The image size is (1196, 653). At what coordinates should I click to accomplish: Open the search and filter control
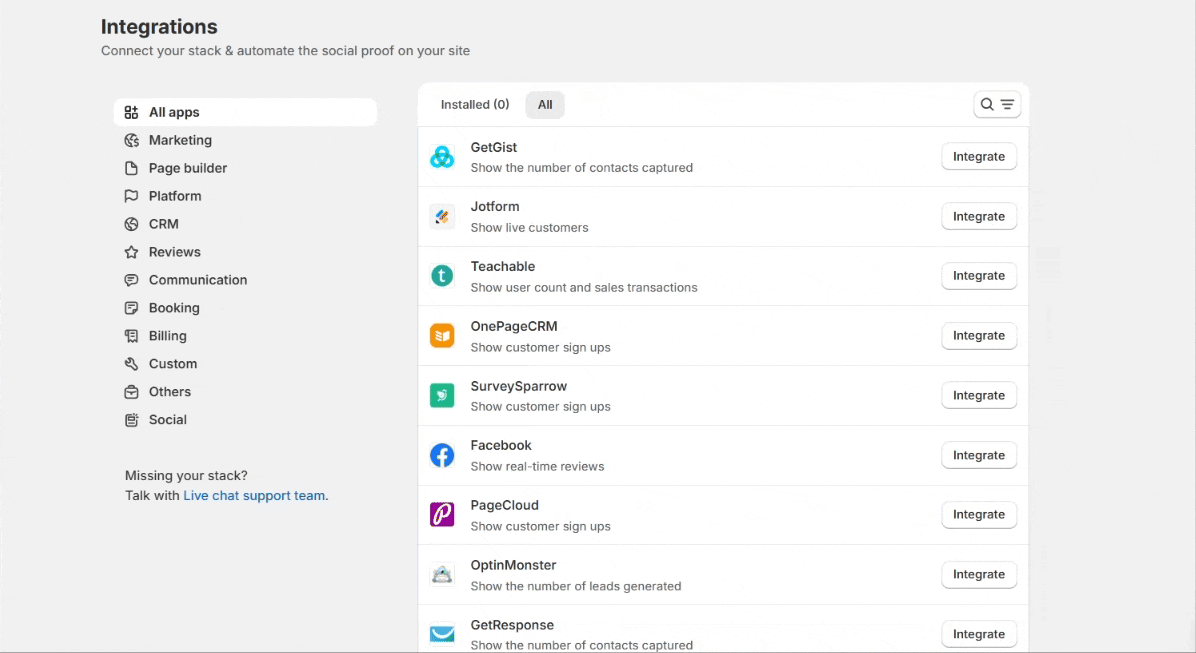[997, 105]
